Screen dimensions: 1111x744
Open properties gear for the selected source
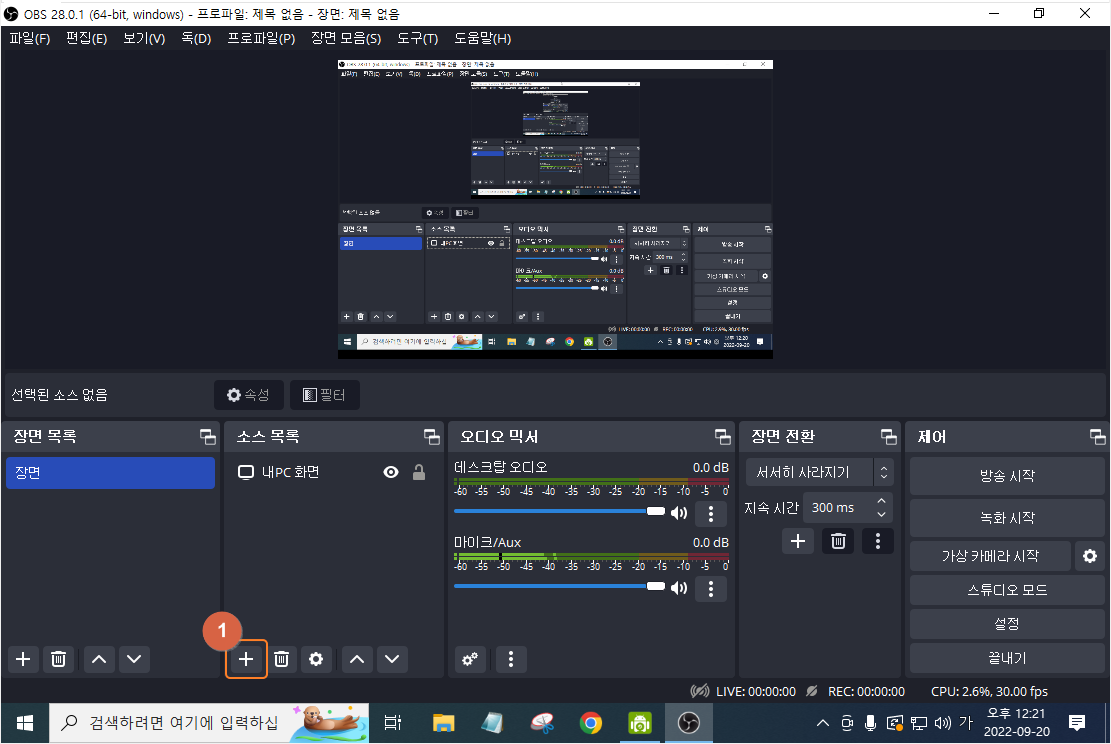pyautogui.click(x=316, y=659)
